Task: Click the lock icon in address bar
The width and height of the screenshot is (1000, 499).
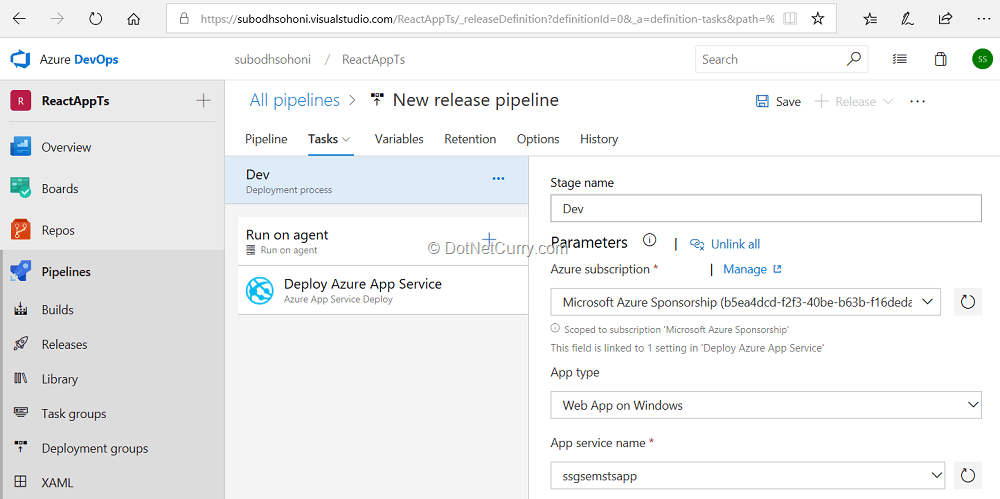Action: coord(184,19)
